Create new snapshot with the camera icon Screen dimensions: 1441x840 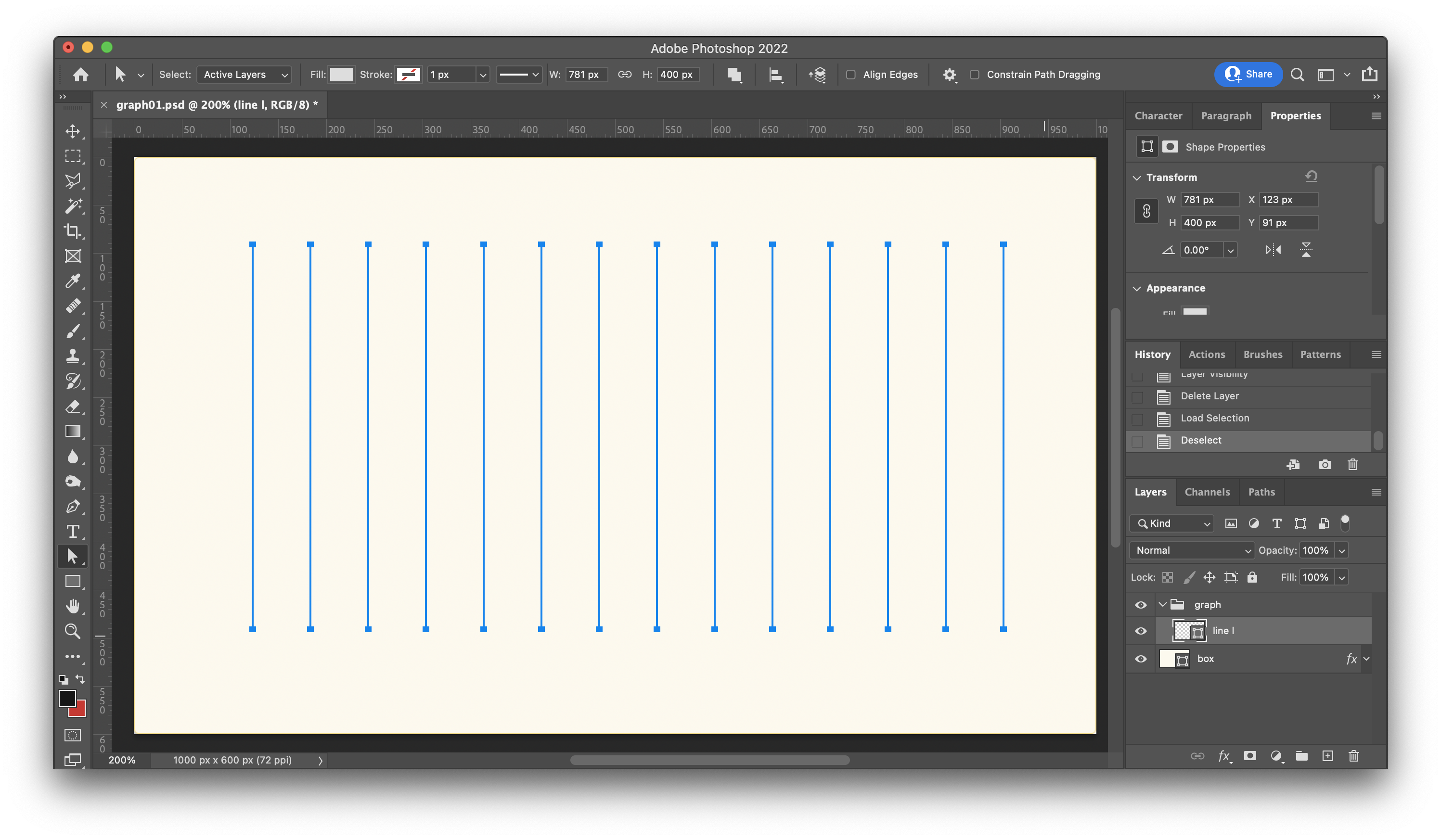tap(1325, 465)
